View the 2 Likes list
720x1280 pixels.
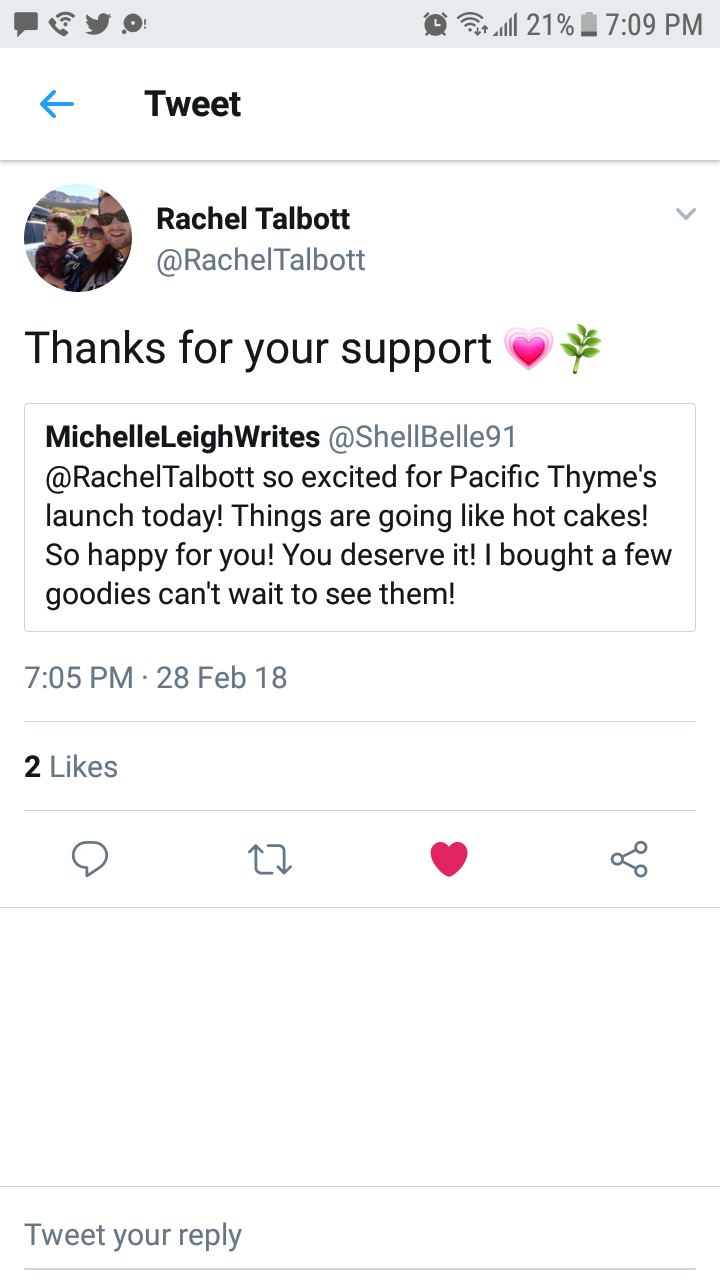[x=71, y=767]
